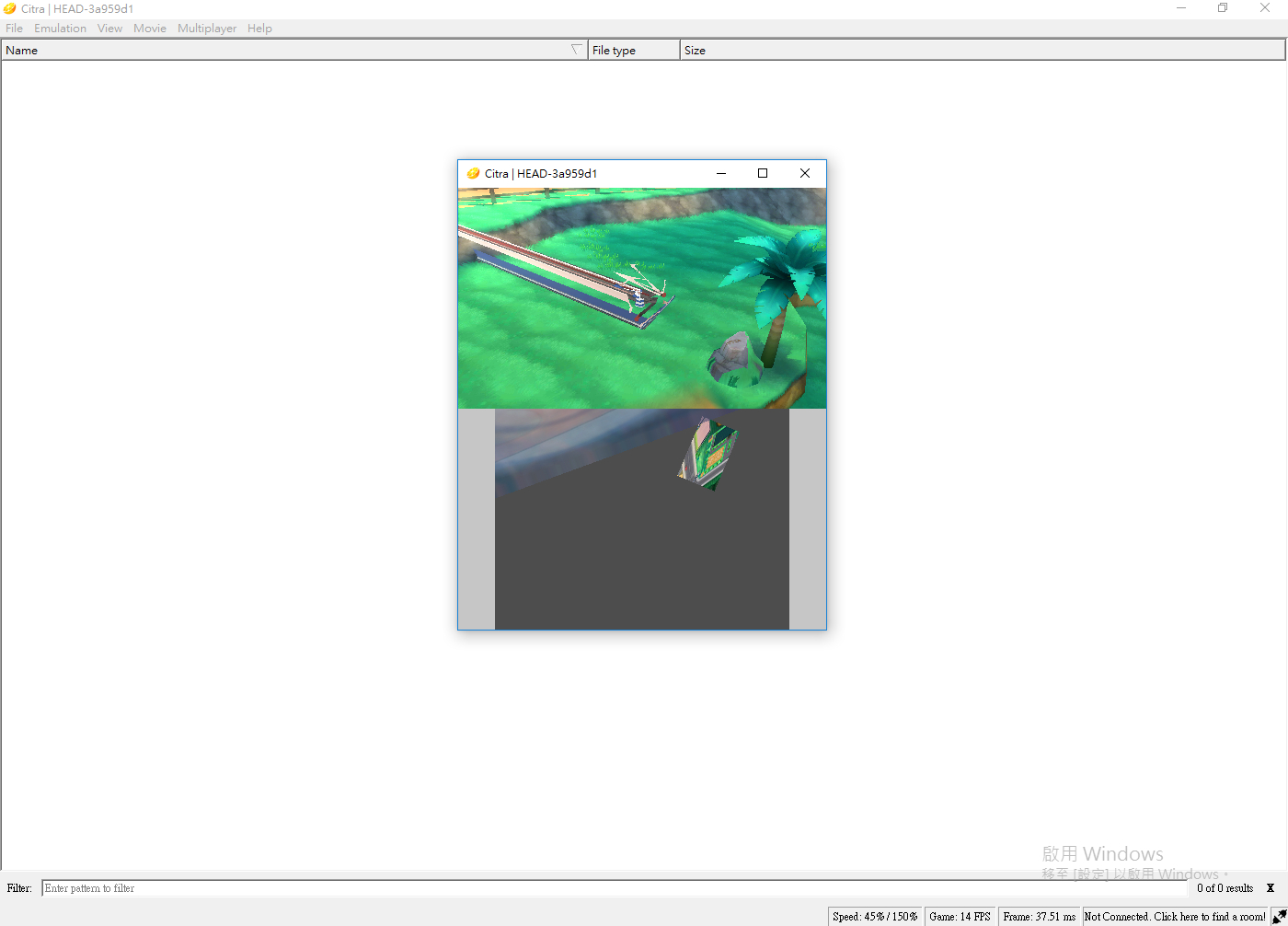Viewport: 1288px width, 926px height.
Task: Open the Multiplayer menu
Action: tap(207, 28)
